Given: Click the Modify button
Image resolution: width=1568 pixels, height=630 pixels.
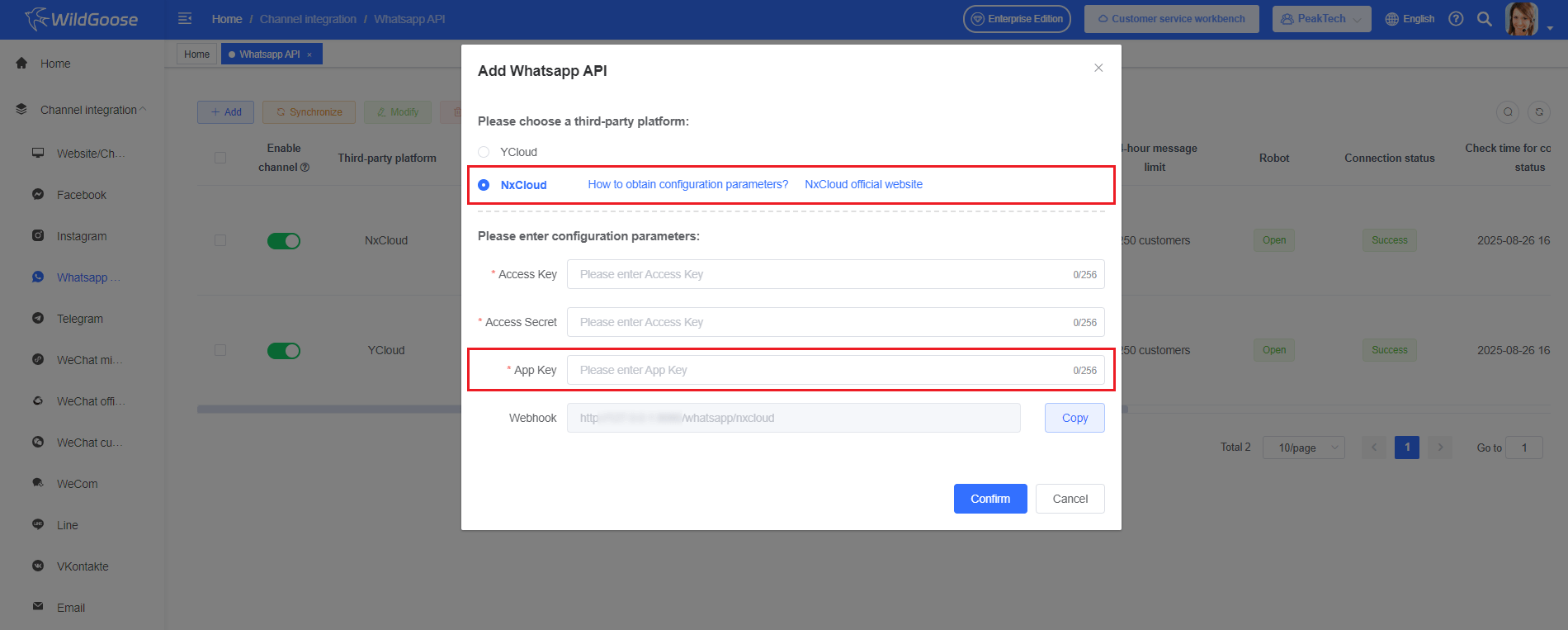Looking at the screenshot, I should pos(398,112).
